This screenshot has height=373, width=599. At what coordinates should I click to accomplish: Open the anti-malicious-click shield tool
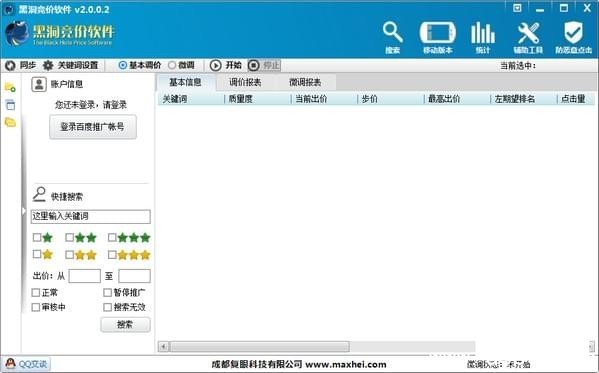pos(573,37)
